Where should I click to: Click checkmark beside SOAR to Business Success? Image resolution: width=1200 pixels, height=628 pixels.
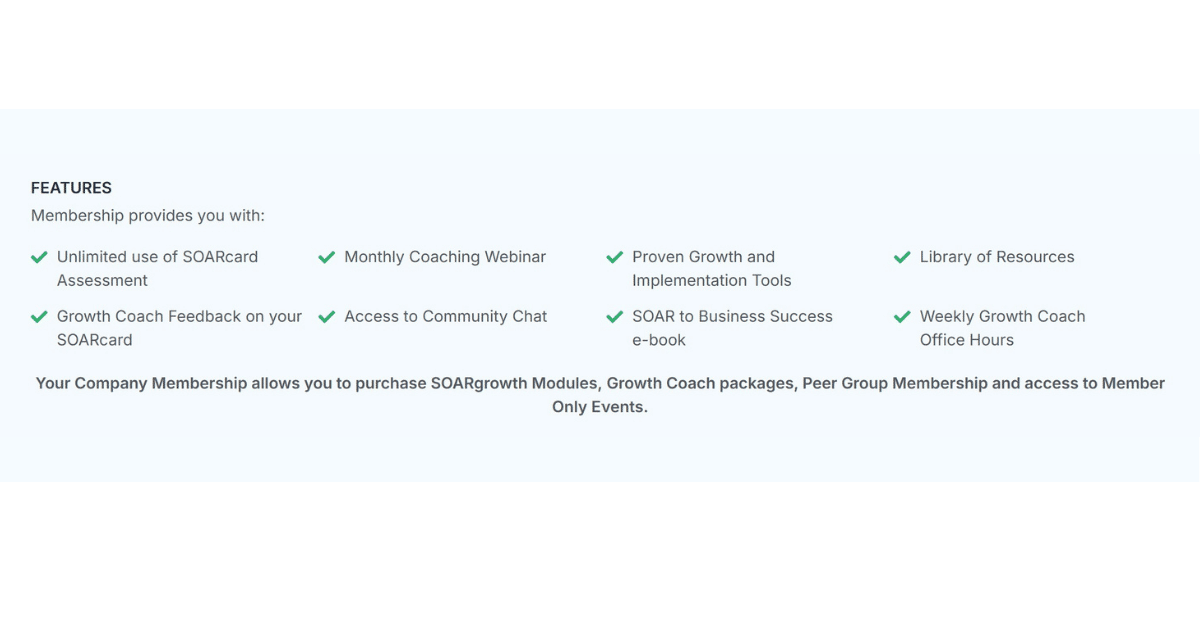pos(615,317)
